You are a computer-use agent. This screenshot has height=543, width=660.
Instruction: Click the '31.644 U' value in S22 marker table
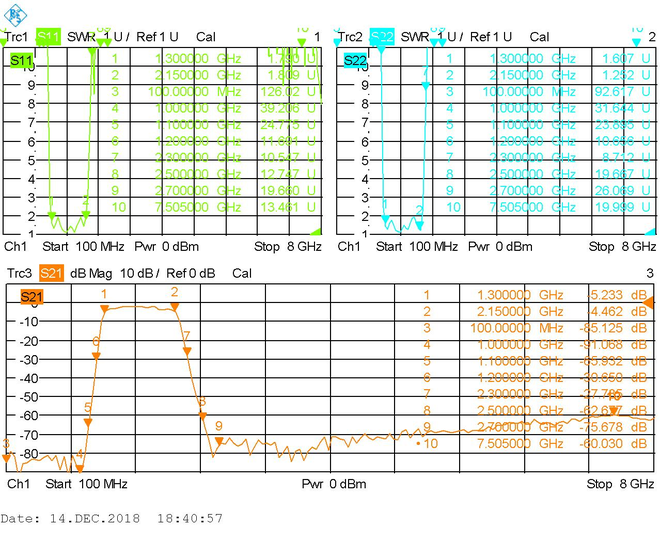pyautogui.click(x=622, y=108)
